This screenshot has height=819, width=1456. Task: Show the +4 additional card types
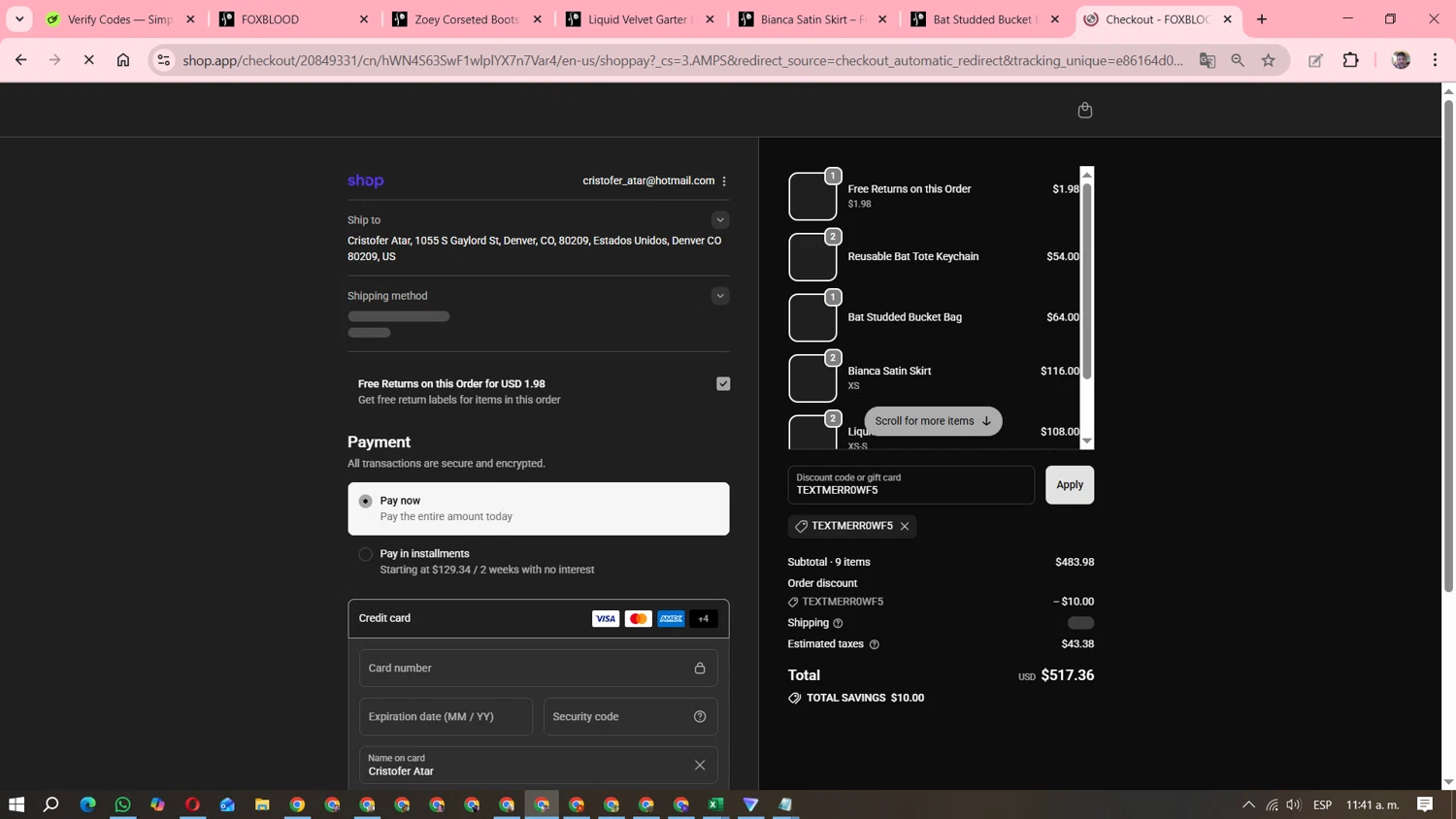click(704, 618)
